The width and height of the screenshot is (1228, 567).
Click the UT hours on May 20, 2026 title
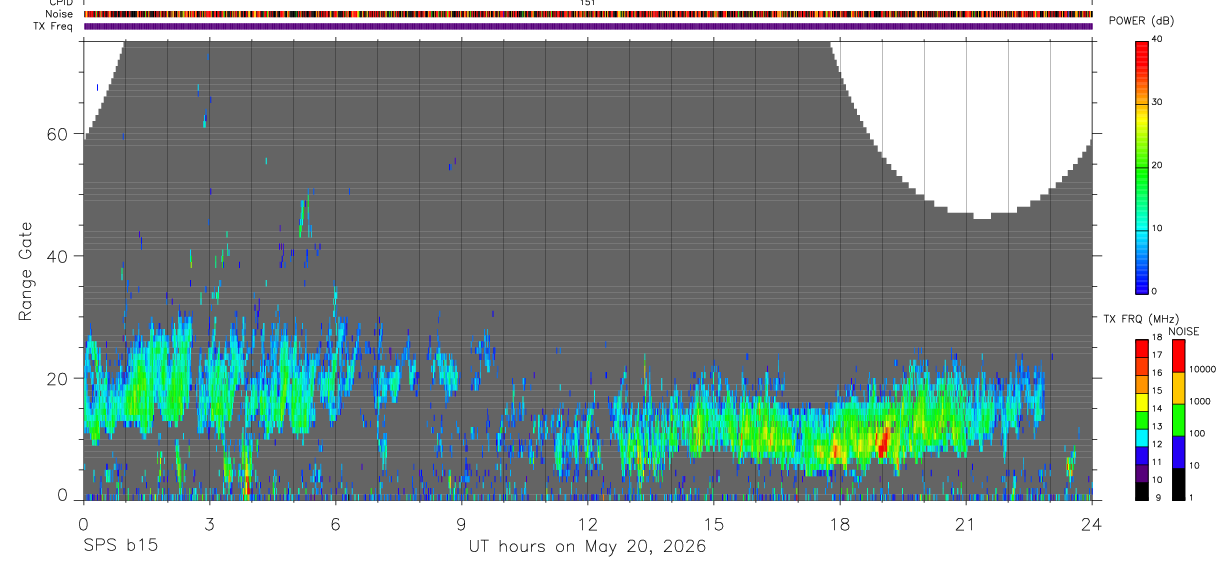[587, 546]
